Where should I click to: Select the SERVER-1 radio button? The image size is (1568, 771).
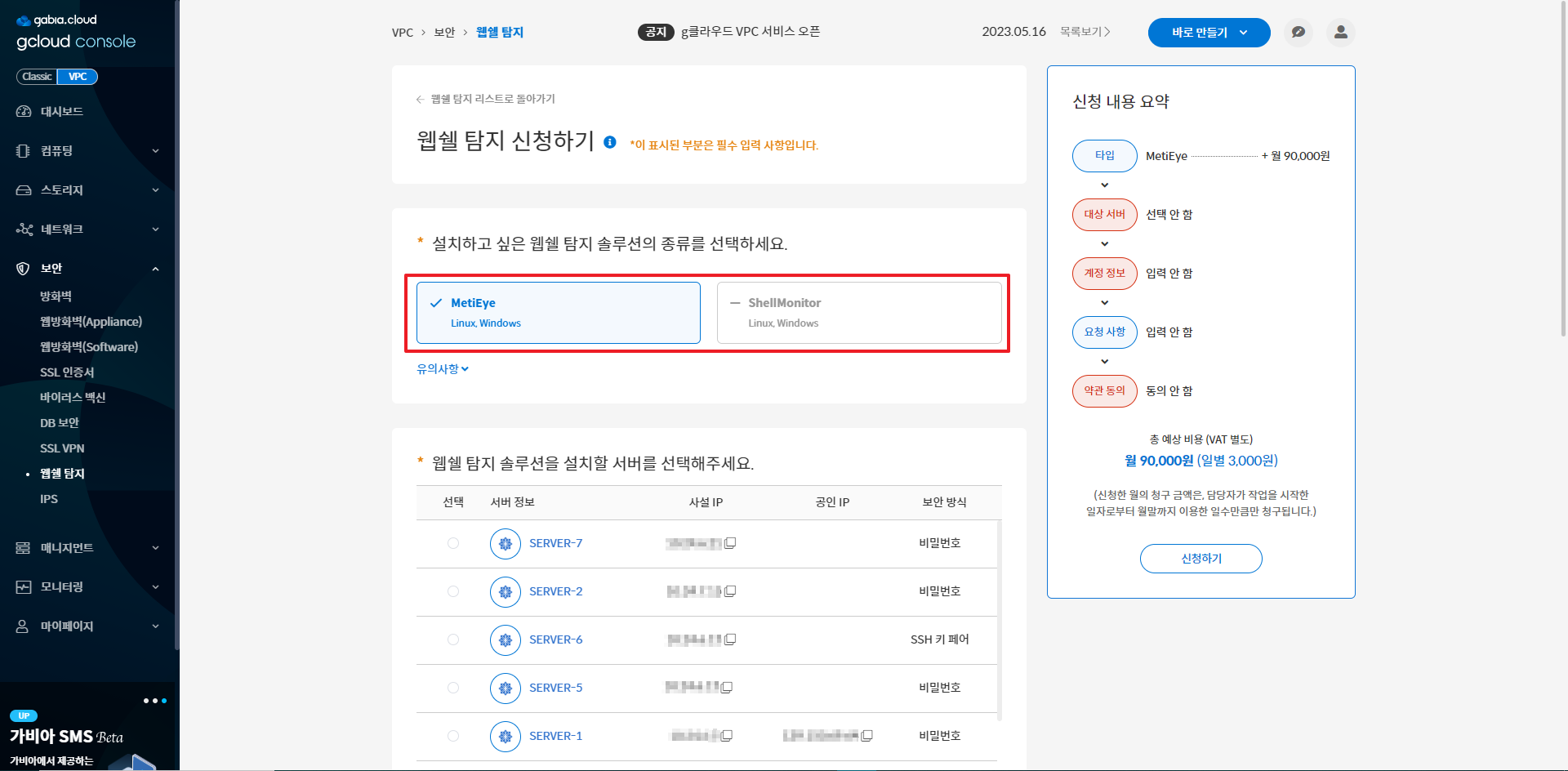point(453,736)
